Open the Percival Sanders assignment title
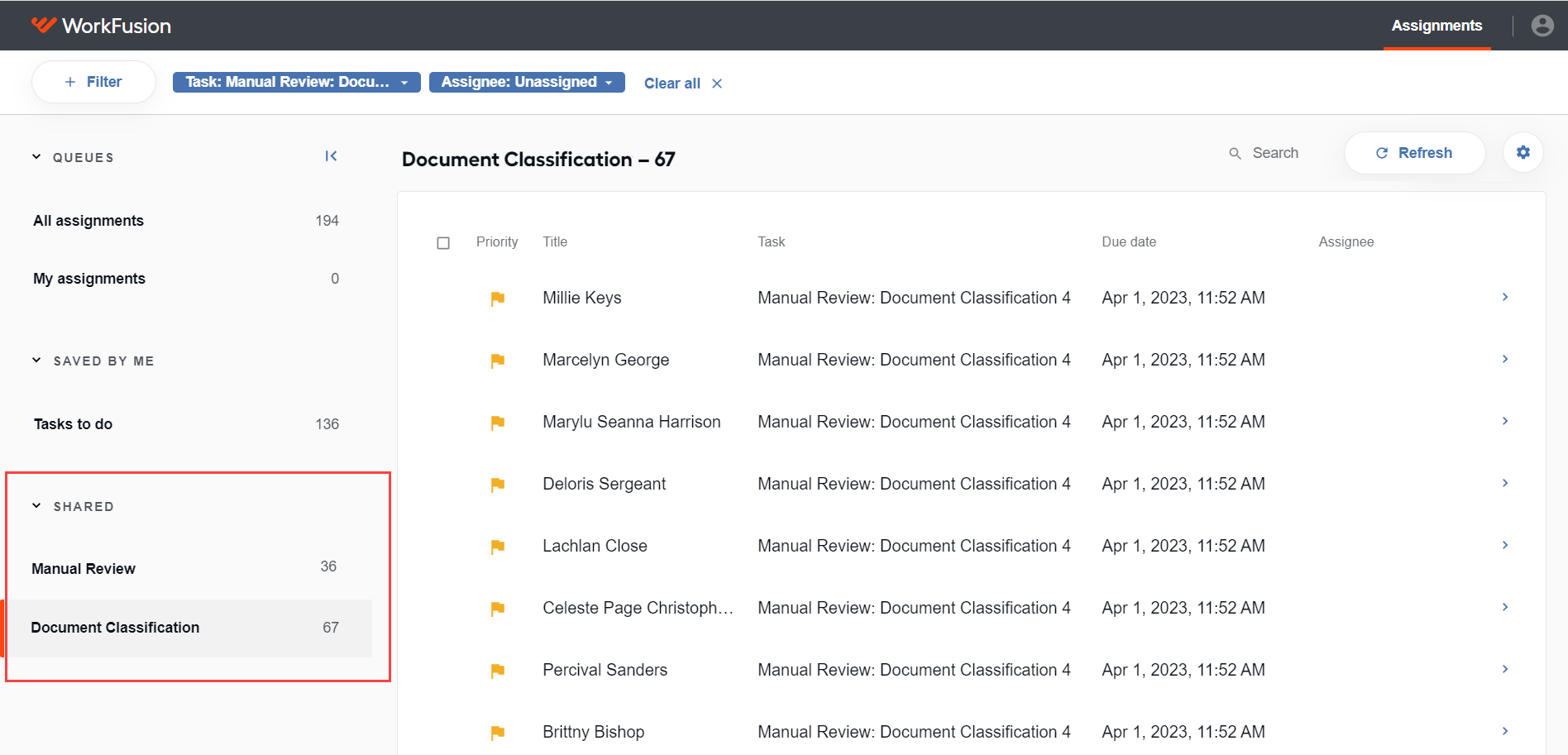Screen dimensions: 1568x755 [605, 670]
